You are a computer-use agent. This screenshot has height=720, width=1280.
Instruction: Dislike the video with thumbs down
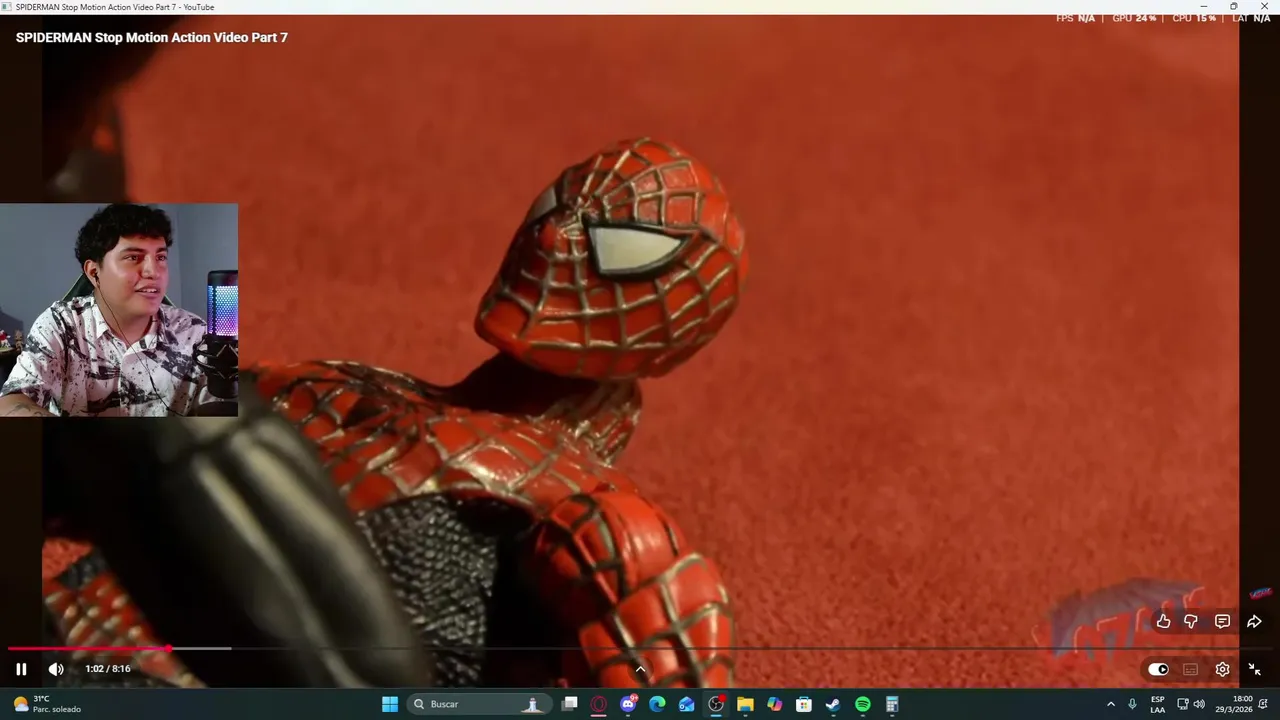1191,621
